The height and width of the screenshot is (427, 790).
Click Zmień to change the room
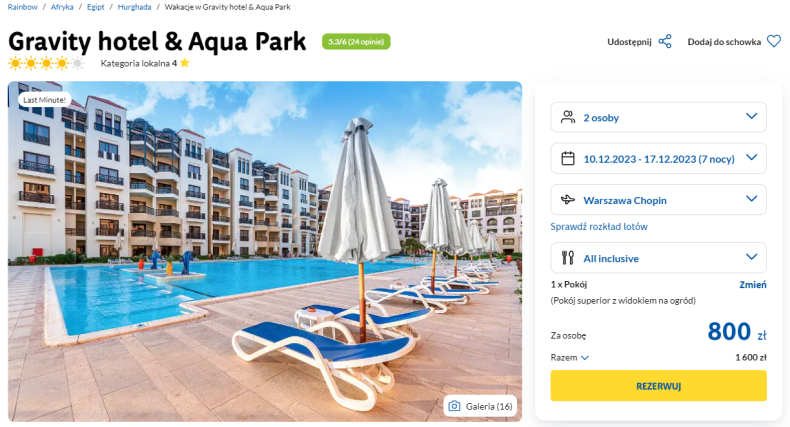(753, 284)
